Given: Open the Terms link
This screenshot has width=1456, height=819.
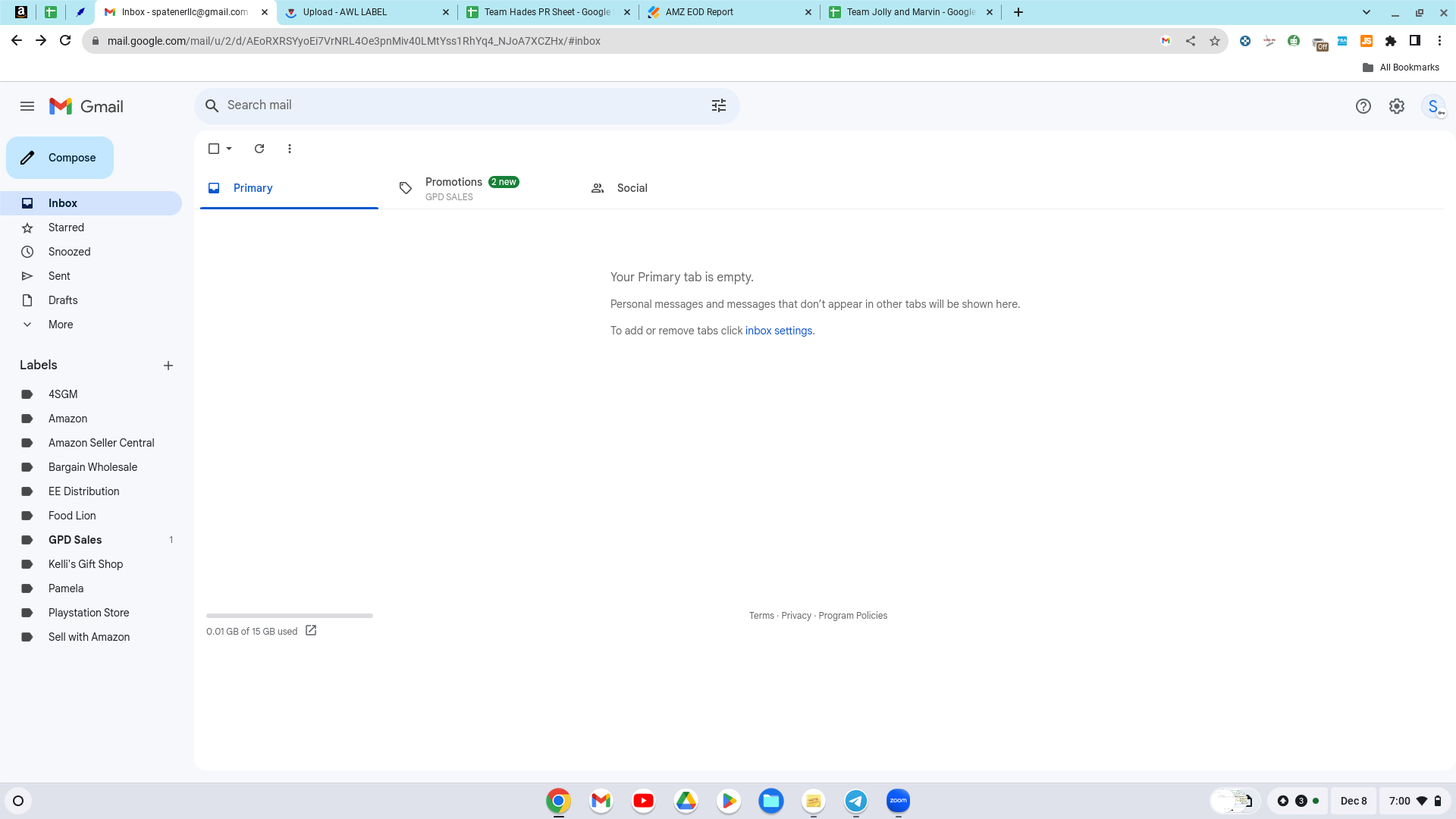Looking at the screenshot, I should click(x=761, y=616).
